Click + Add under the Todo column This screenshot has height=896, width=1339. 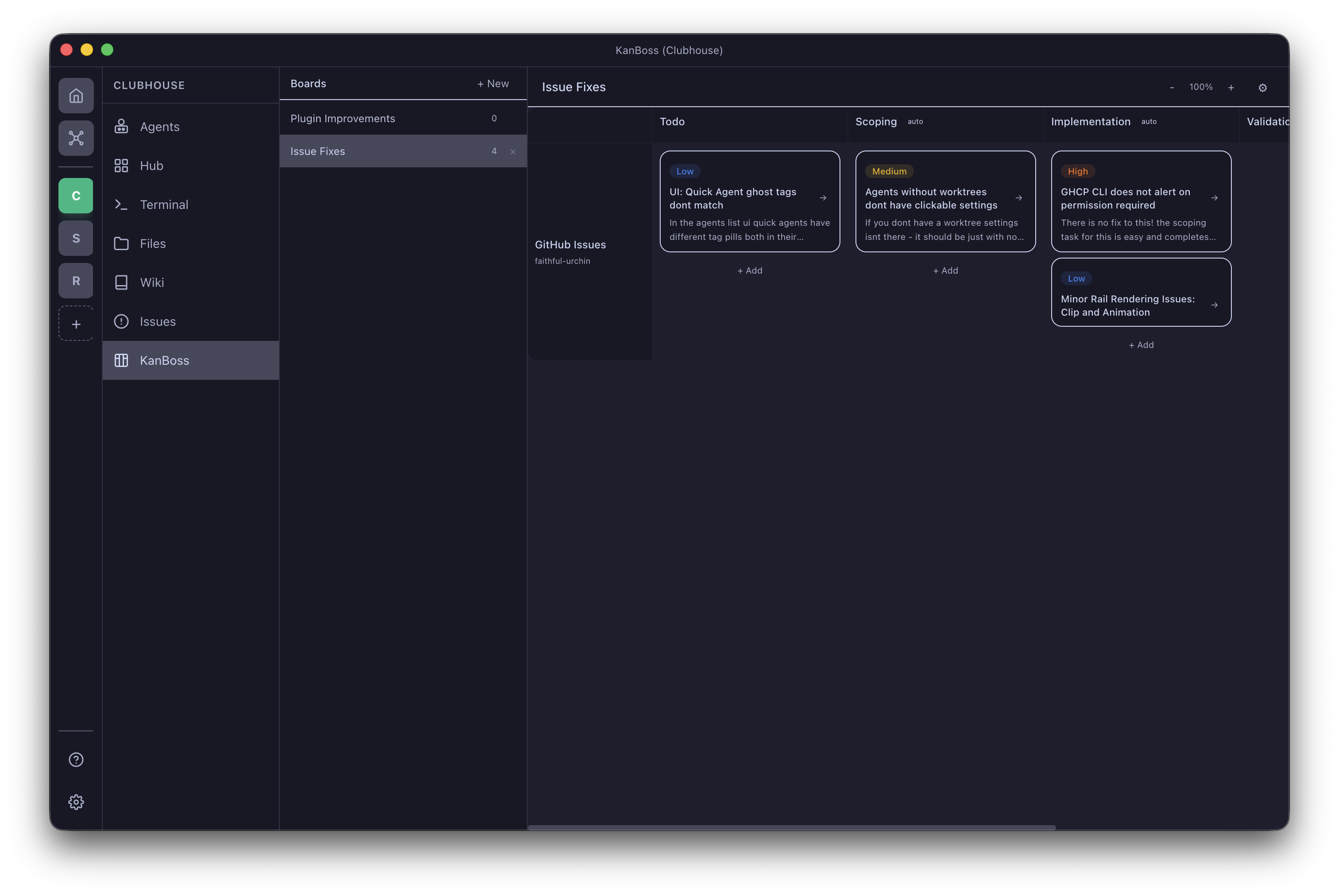pos(750,270)
